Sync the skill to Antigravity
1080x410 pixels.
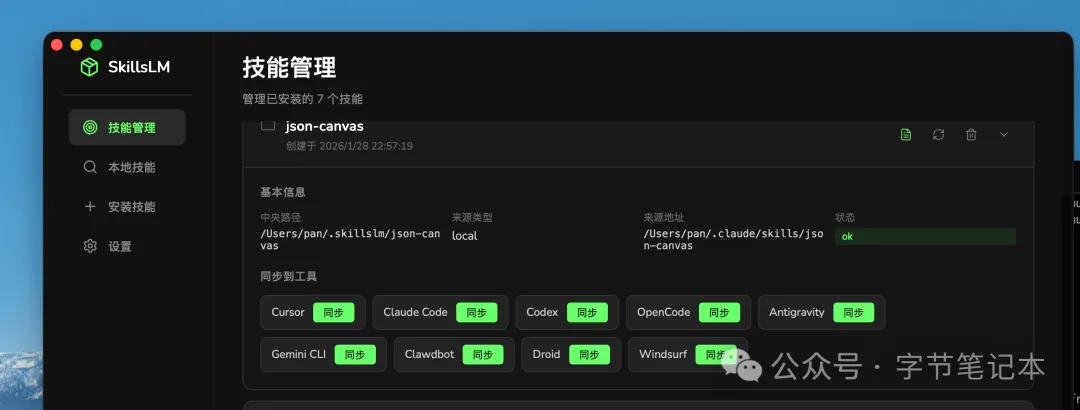853,312
